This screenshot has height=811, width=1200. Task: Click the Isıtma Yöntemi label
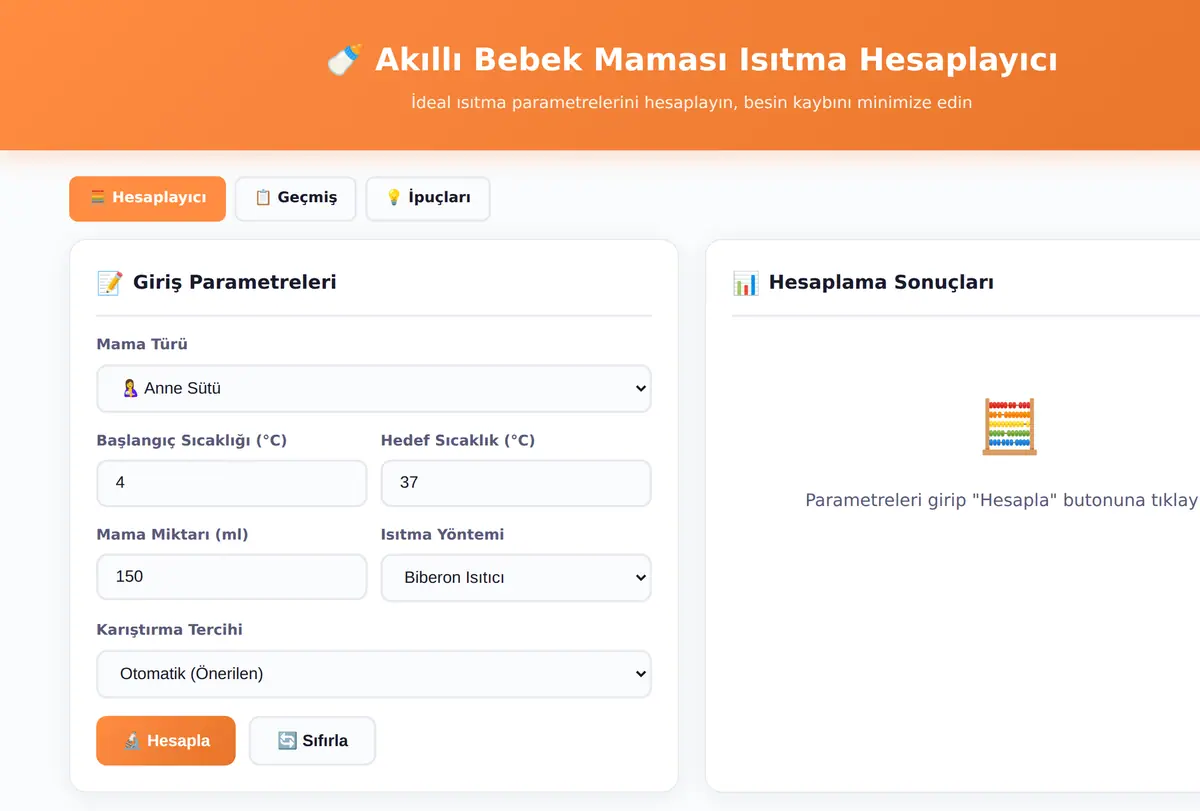tap(442, 534)
